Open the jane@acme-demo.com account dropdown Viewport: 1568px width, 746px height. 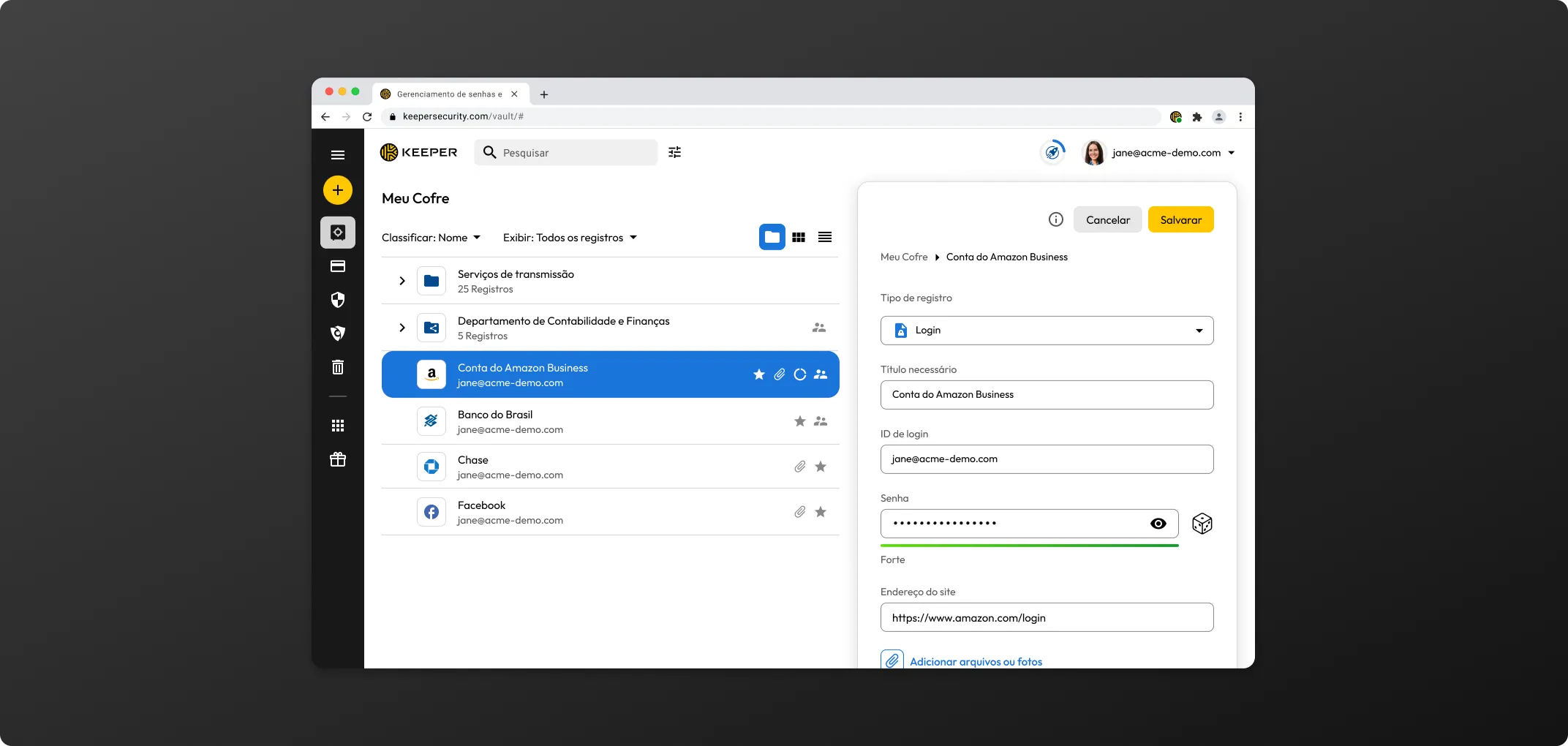(x=1174, y=153)
